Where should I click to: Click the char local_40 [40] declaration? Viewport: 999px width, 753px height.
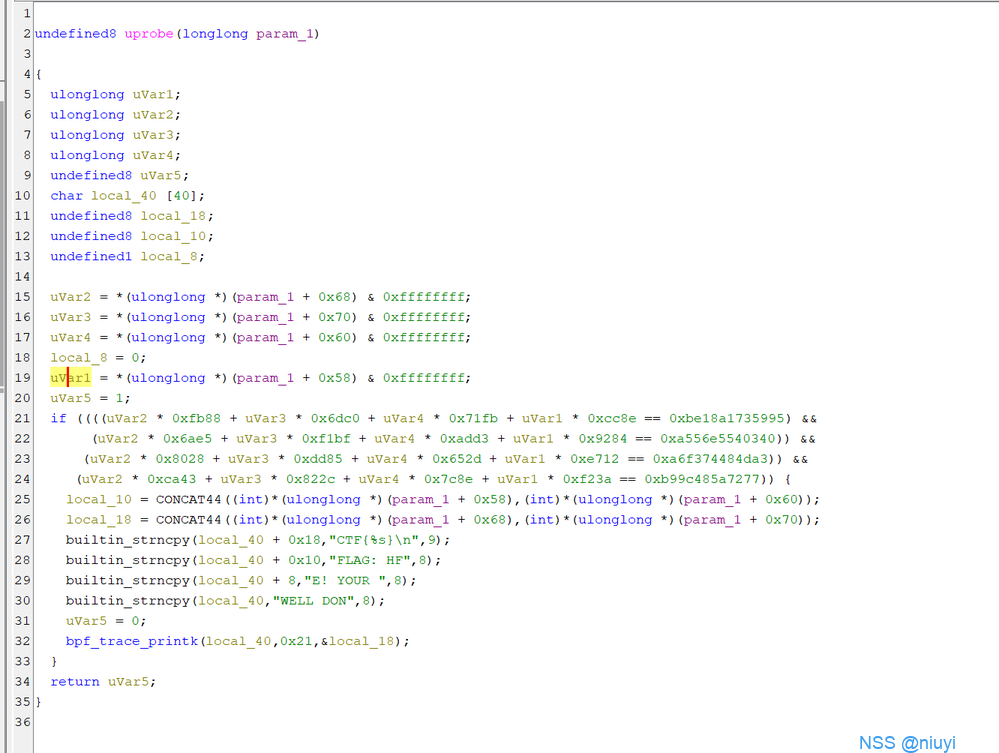click(127, 195)
